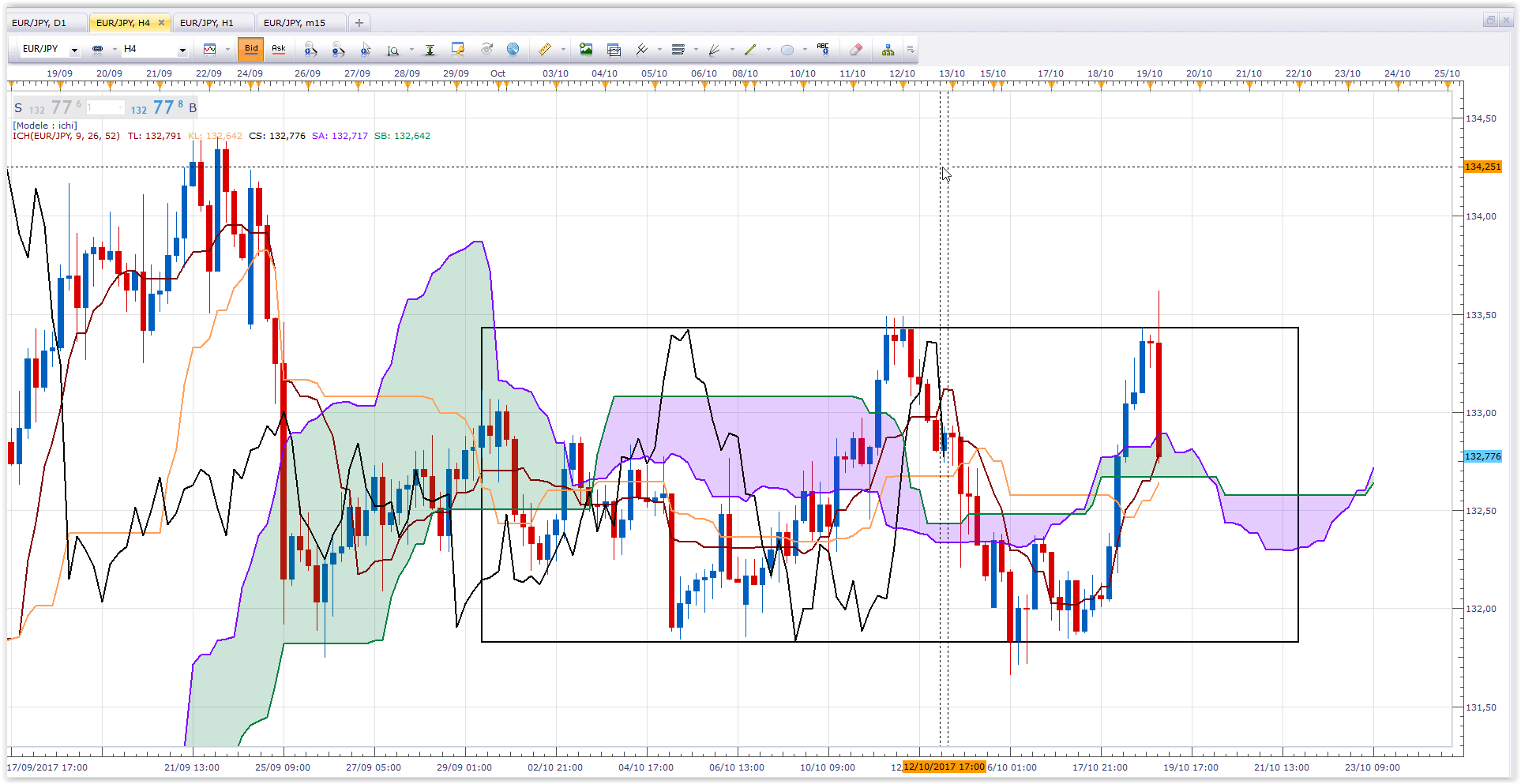
Task: Click the blue globe icon
Action: 513,49
